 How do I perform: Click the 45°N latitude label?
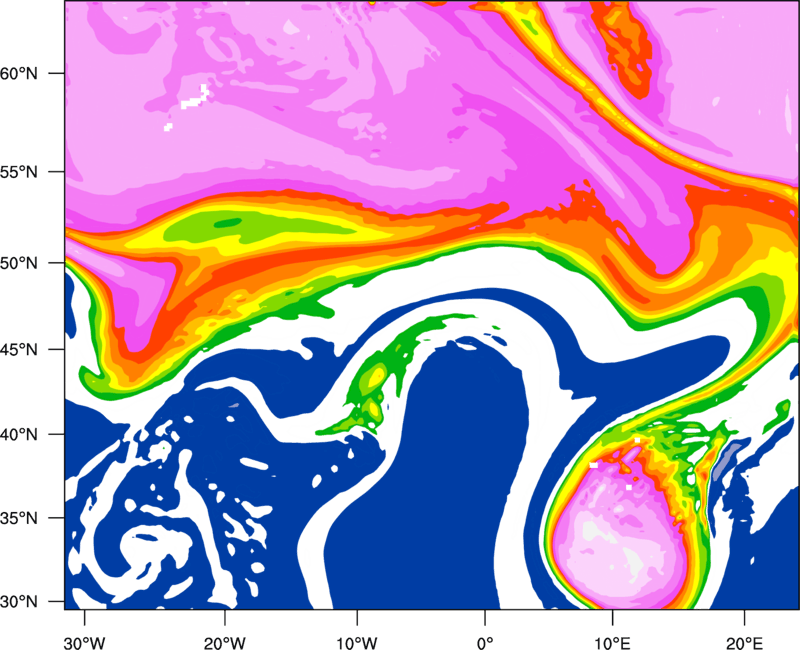pyautogui.click(x=19, y=350)
